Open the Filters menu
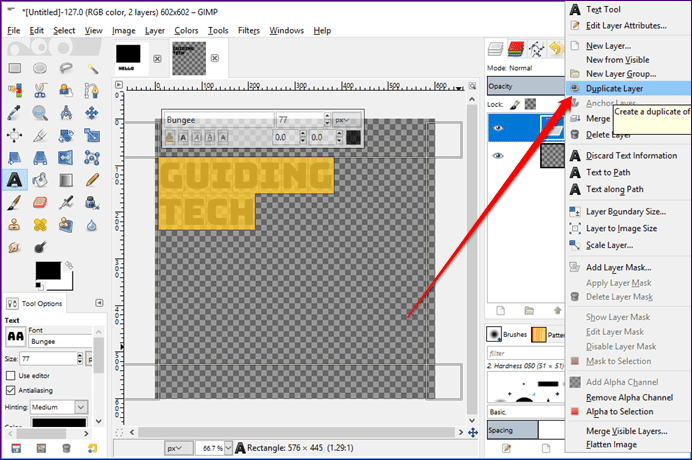Screen dimensions: 692x460 click(249, 30)
